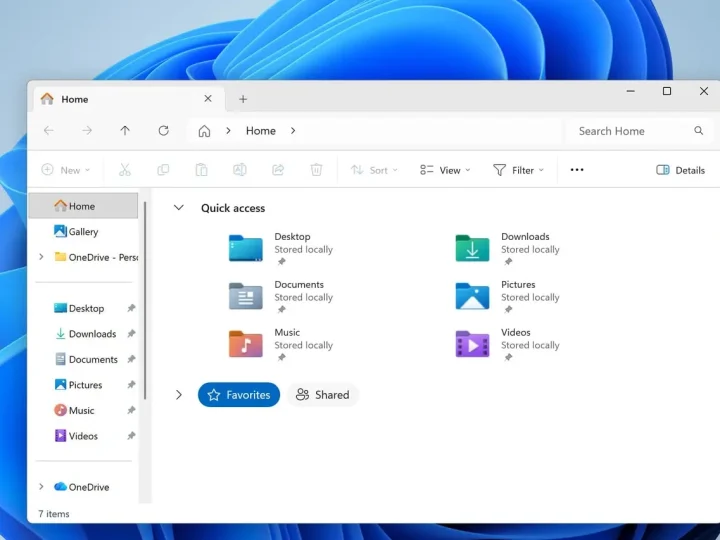Click the Delete trash icon
Viewport: 720px width, 540px height.
[316, 170]
